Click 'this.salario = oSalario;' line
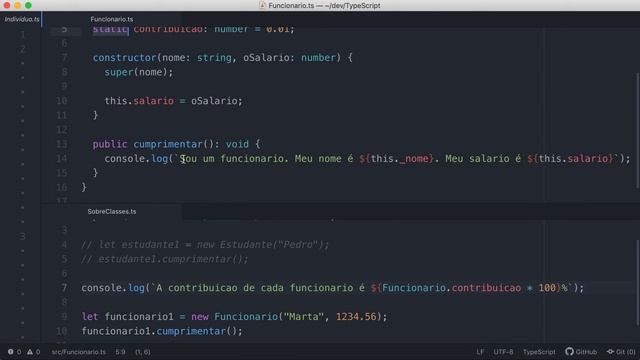 (173, 101)
